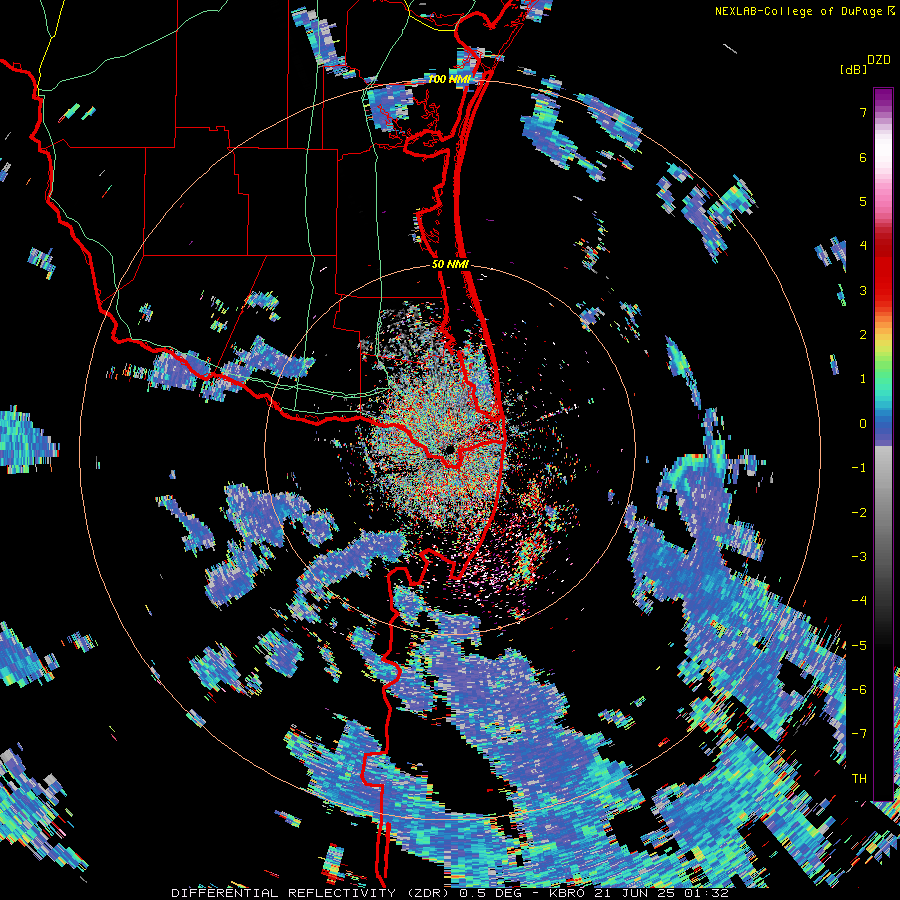900x900 pixels.
Task: Click the color scale value -3
Action: point(859,556)
